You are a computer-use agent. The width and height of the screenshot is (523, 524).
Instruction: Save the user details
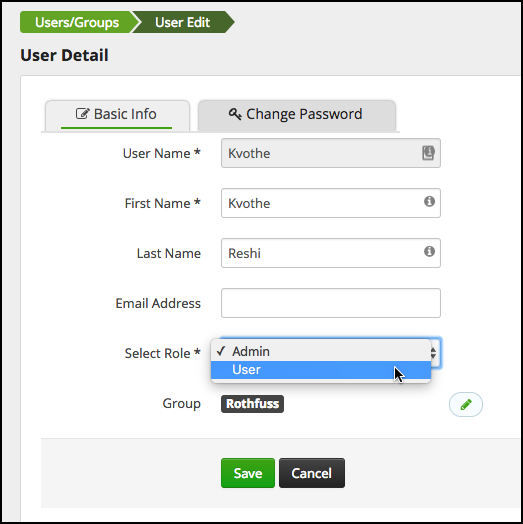(x=248, y=473)
